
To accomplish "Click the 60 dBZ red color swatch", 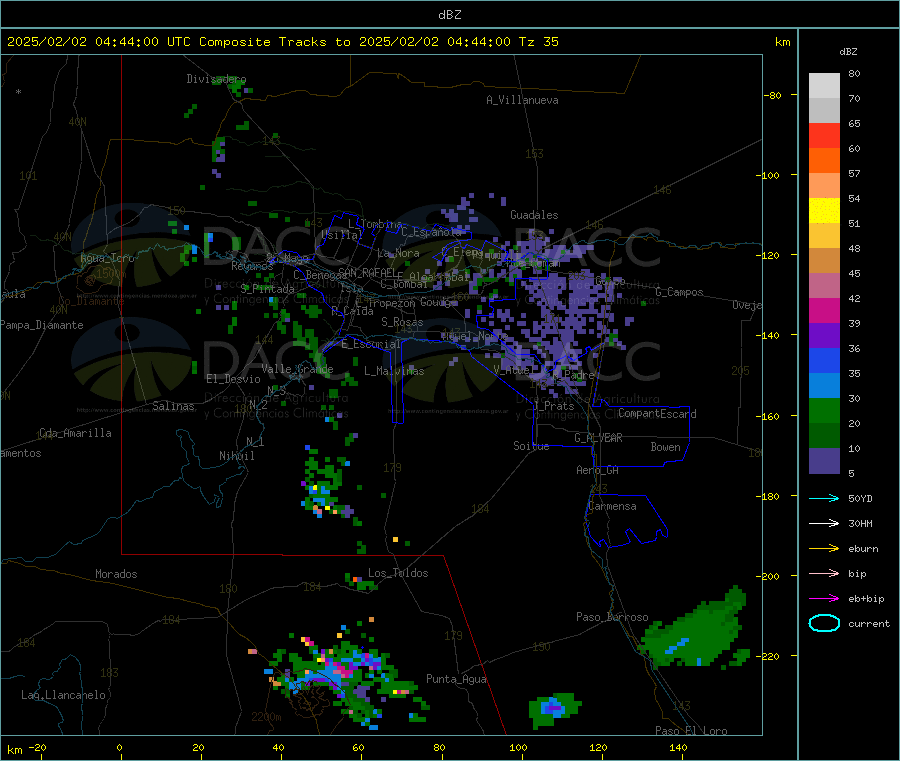I will click(x=824, y=135).
